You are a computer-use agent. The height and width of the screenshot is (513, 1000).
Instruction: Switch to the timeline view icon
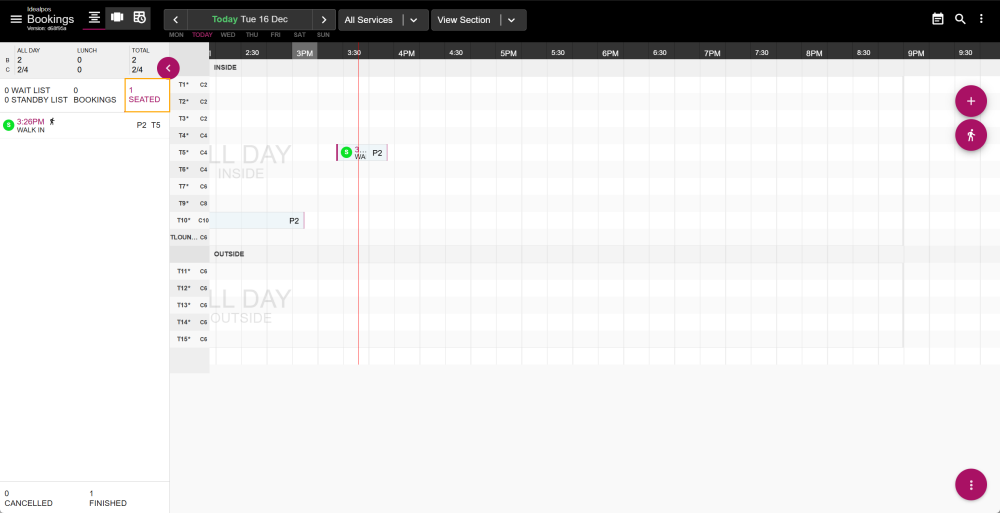(x=94, y=18)
